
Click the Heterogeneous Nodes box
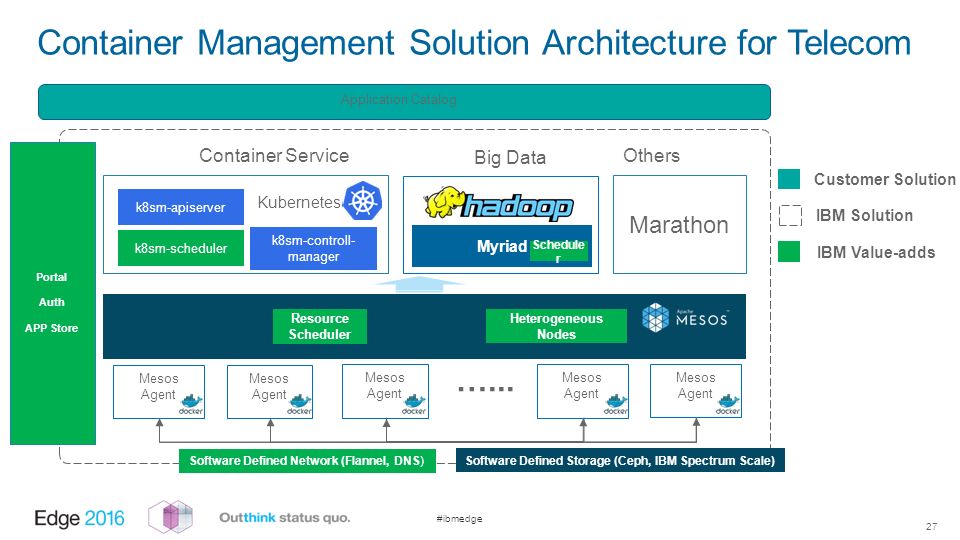click(x=556, y=326)
